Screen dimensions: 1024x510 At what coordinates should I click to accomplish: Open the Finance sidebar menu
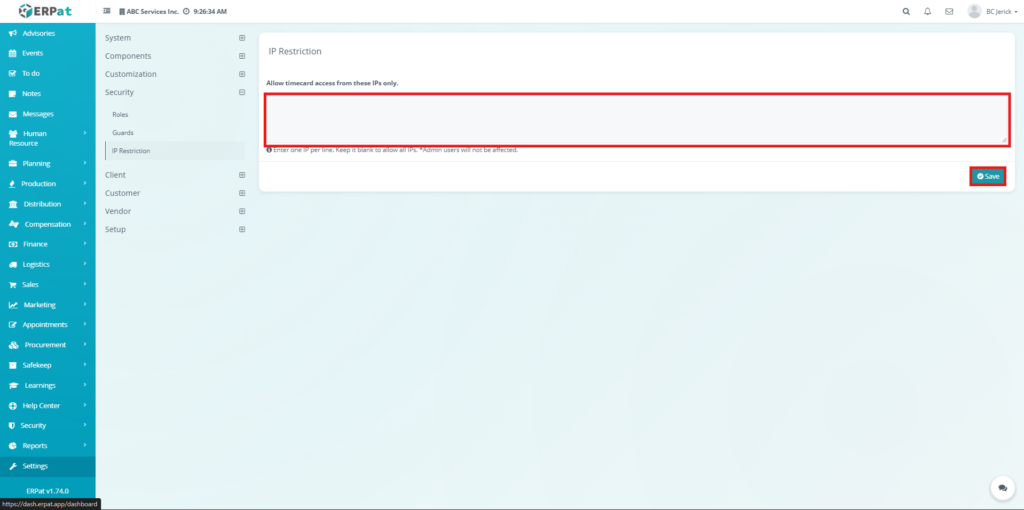[x=35, y=244]
